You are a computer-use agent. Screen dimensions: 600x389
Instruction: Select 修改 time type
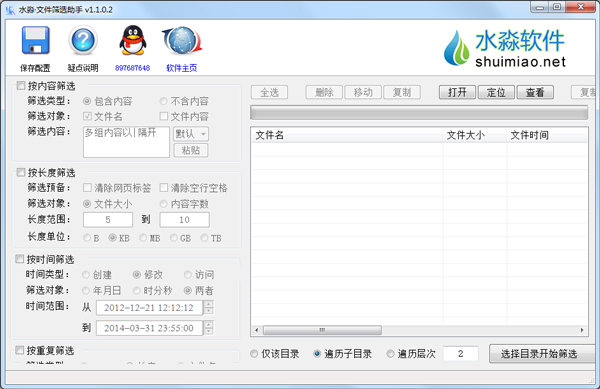pos(137,275)
